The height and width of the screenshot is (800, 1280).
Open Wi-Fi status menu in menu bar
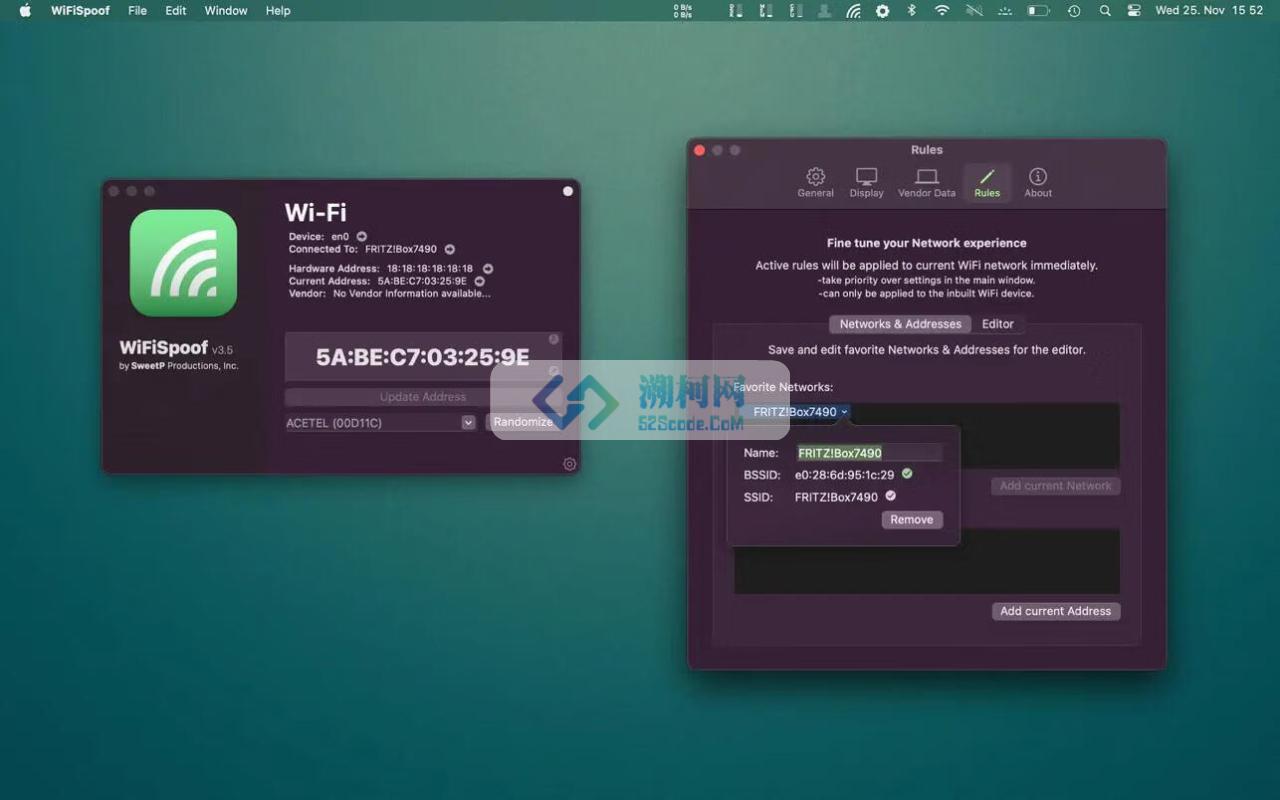(942, 11)
